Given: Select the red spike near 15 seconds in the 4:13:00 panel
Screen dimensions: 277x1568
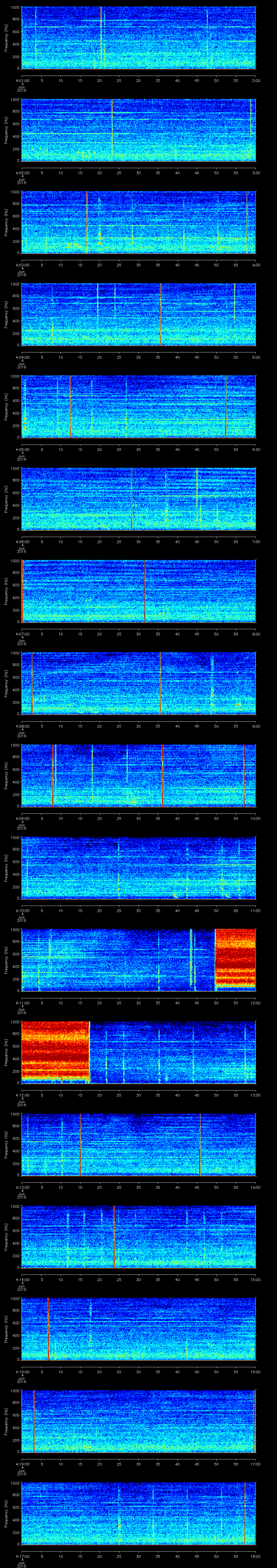Looking at the screenshot, I should coord(80,1145).
